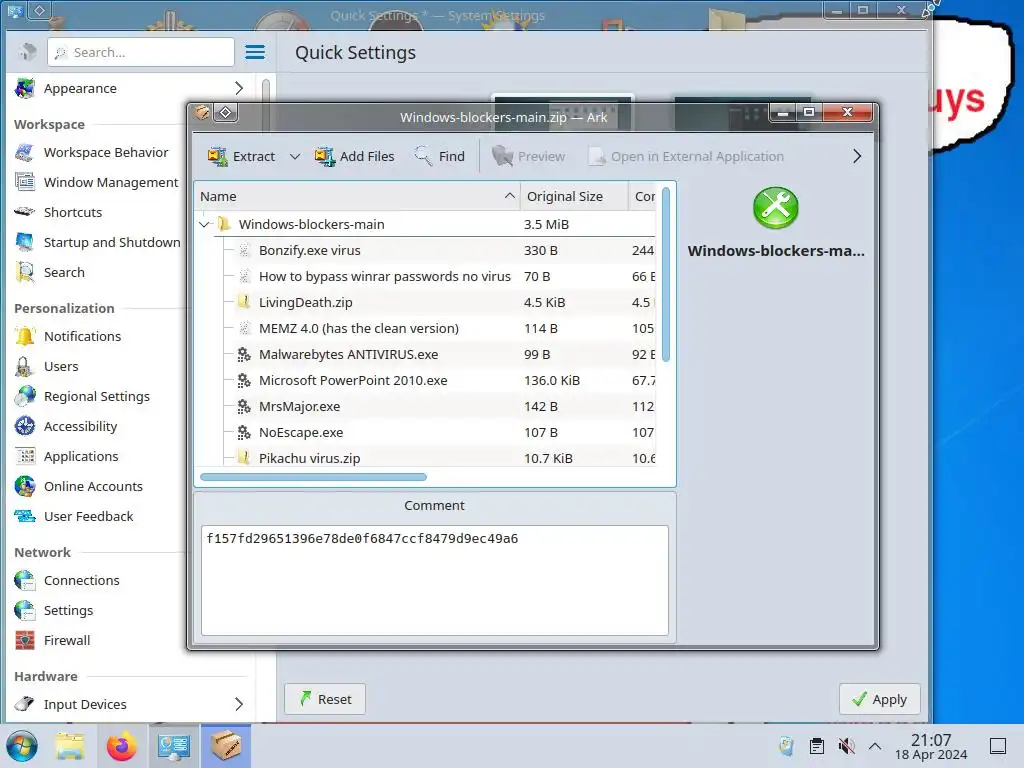Select NoEscape.exe gear icon
Image resolution: width=1024 pixels, height=768 pixels.
pos(244,432)
